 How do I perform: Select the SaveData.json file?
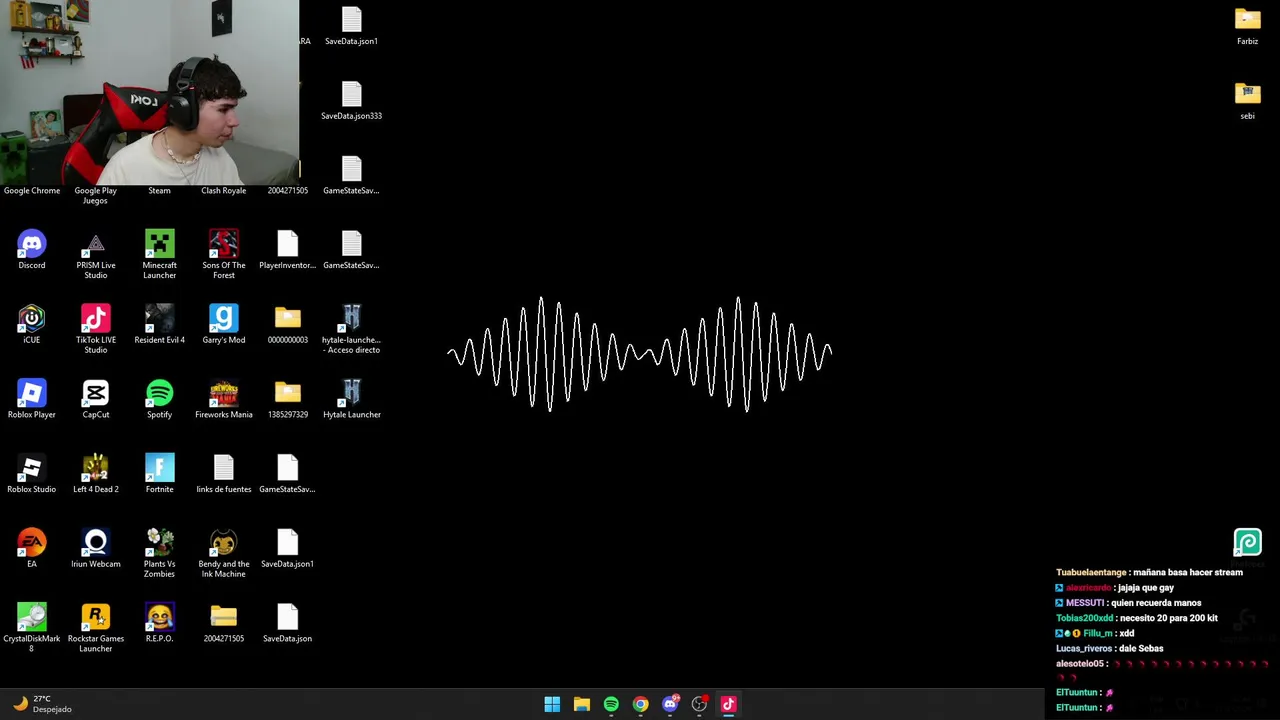[288, 623]
